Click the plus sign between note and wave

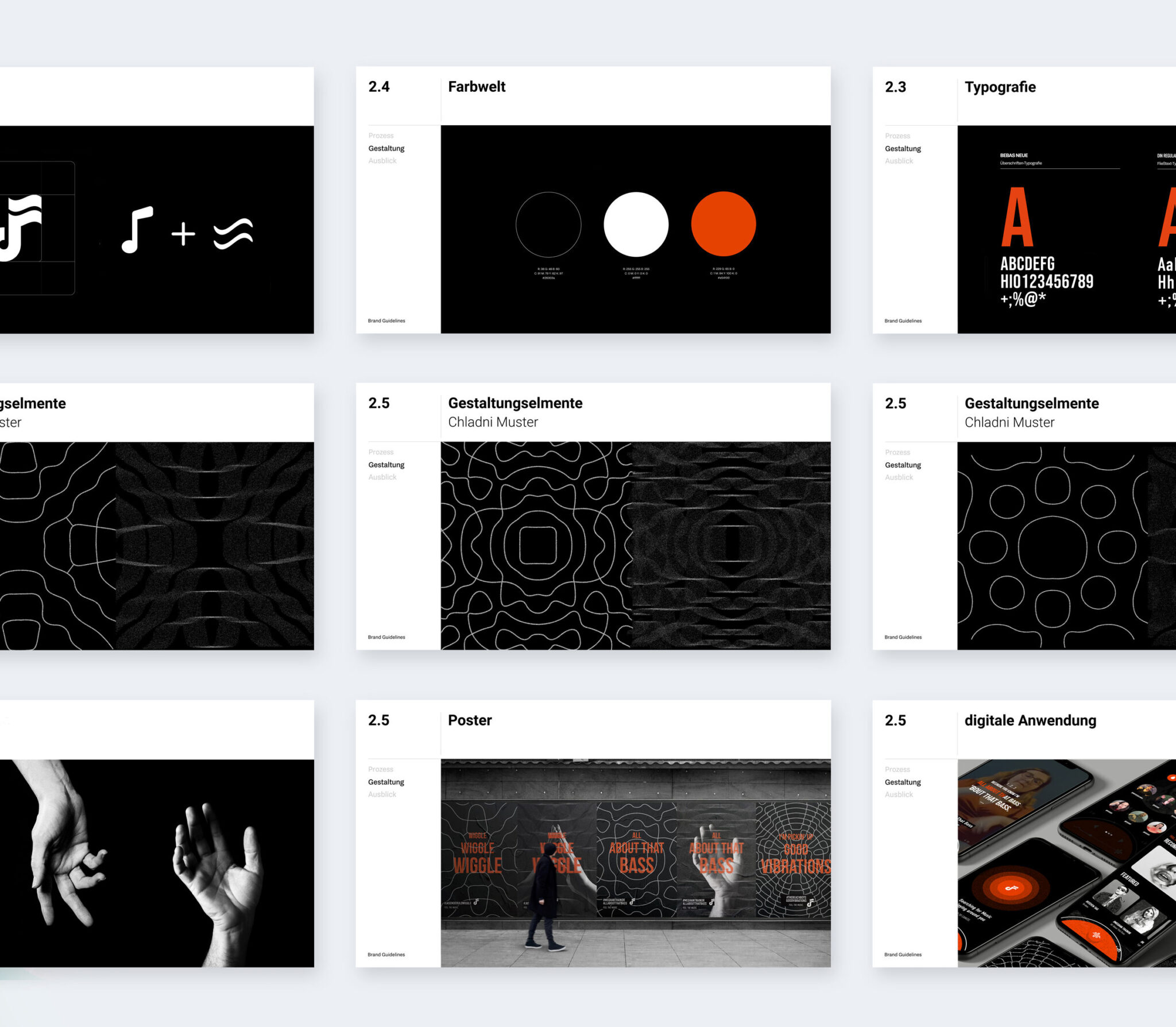pyautogui.click(x=183, y=234)
